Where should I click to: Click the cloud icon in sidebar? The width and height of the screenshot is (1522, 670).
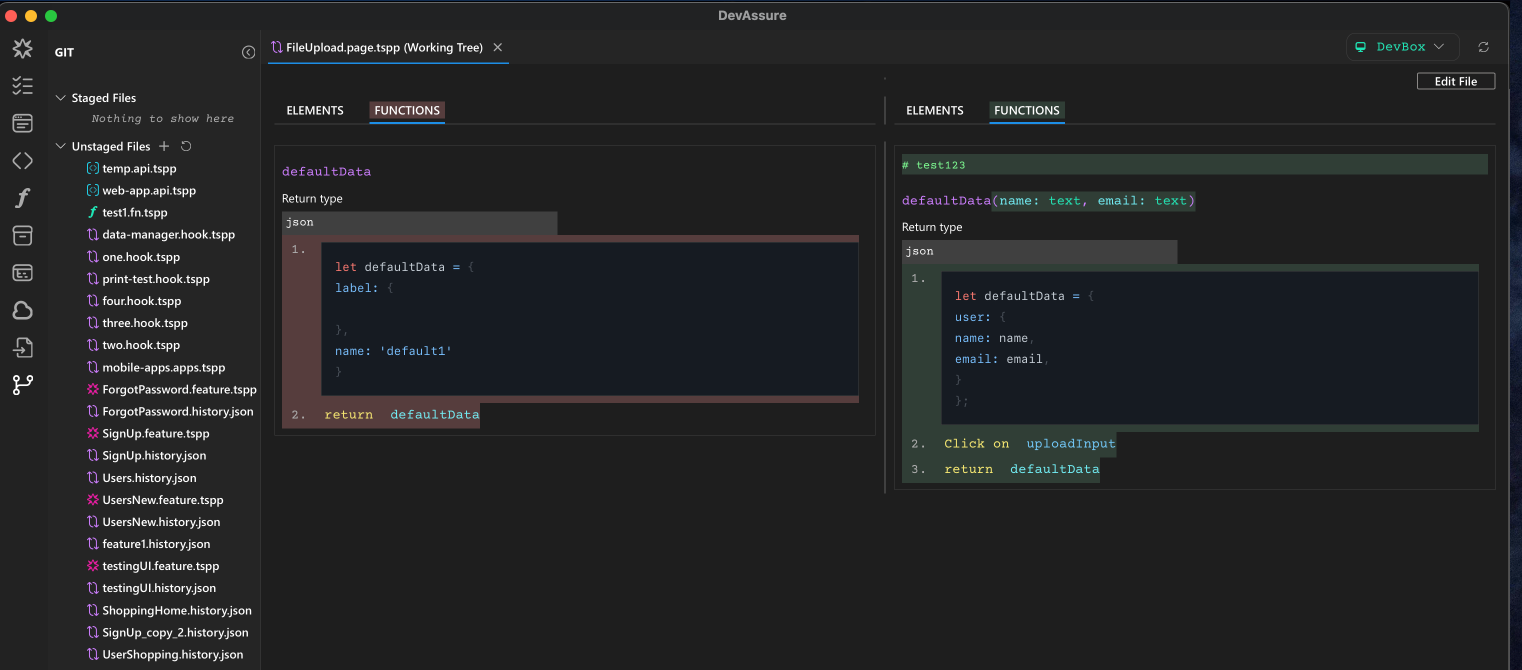click(x=22, y=310)
